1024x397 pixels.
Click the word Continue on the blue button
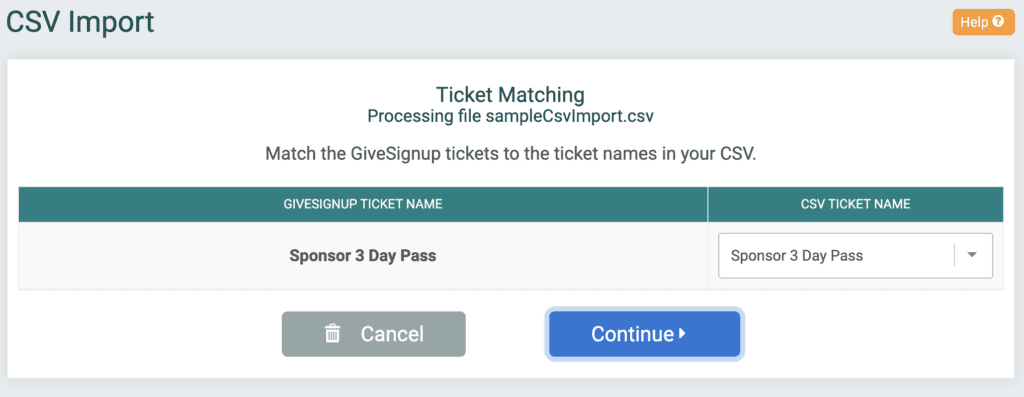[632, 334]
